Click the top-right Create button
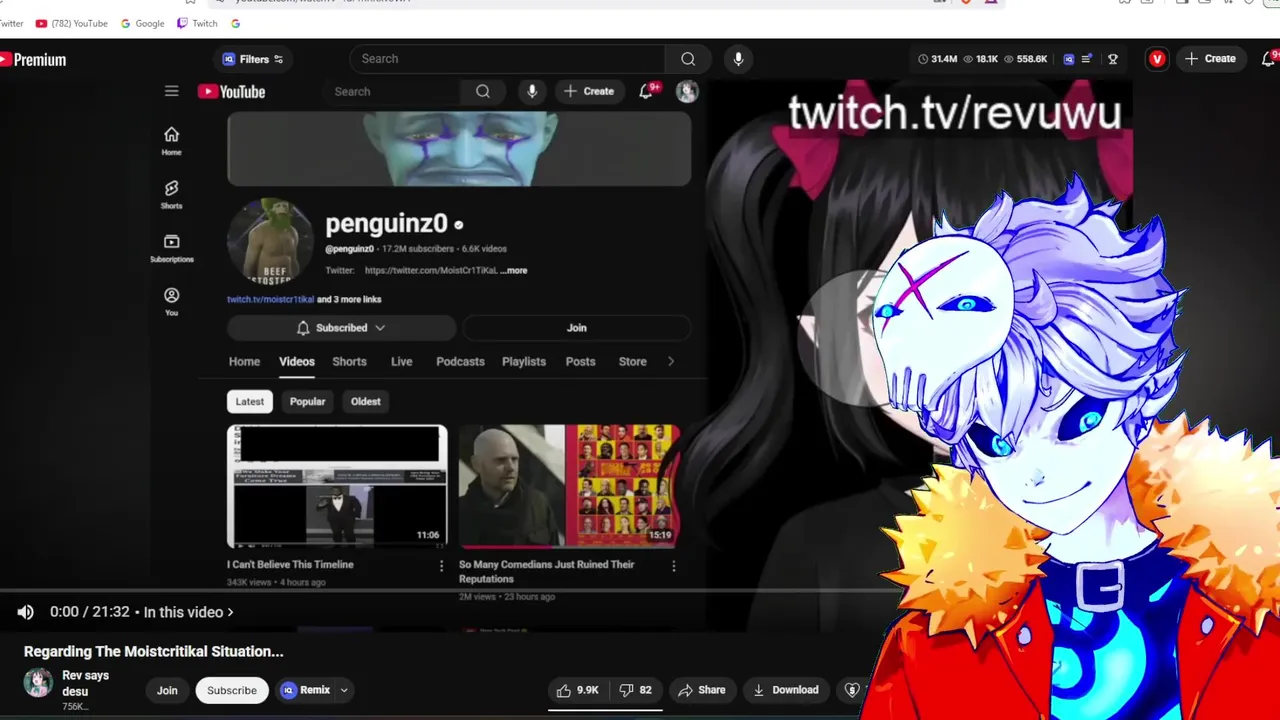The image size is (1280, 720). coord(1210,59)
